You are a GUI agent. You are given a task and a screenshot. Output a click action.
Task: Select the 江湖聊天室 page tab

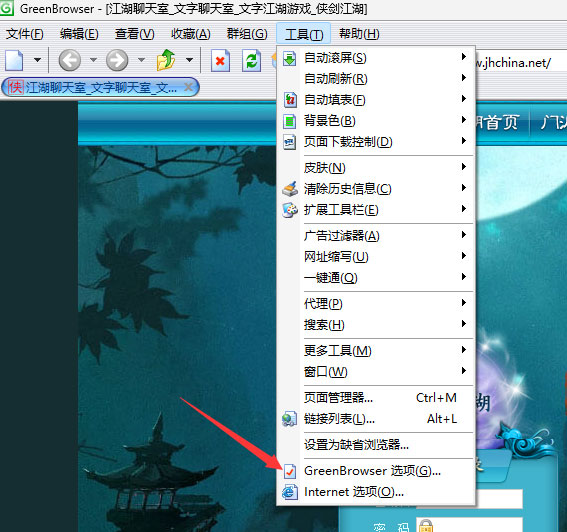pyautogui.click(x=101, y=87)
